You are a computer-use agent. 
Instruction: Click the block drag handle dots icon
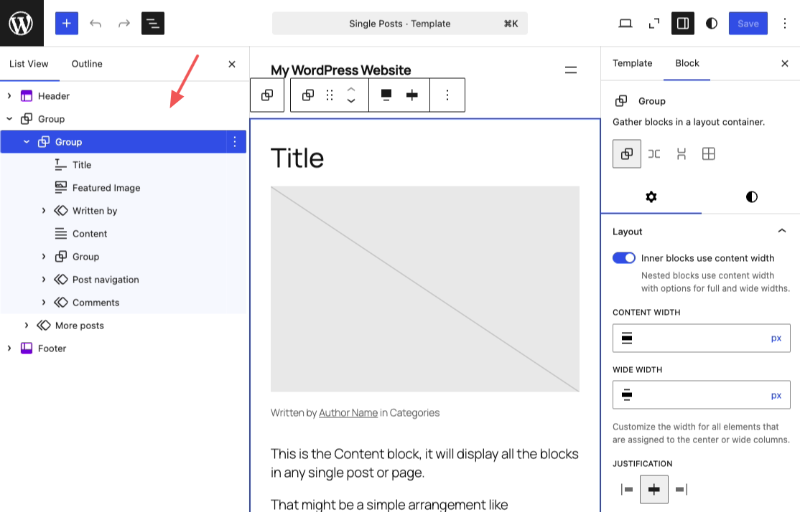coord(330,95)
